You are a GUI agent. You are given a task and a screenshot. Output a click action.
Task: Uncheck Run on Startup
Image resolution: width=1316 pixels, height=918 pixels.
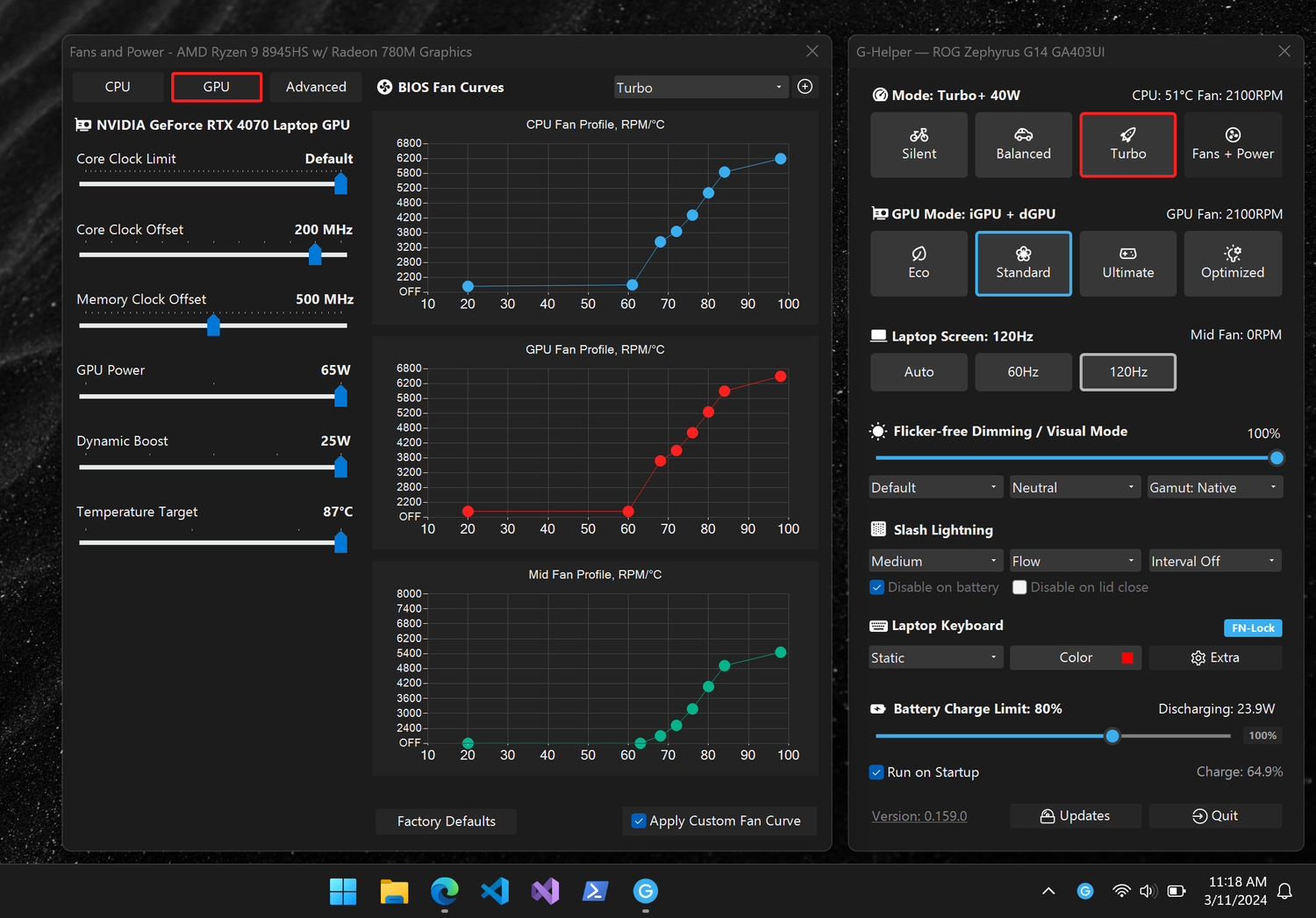tap(876, 772)
